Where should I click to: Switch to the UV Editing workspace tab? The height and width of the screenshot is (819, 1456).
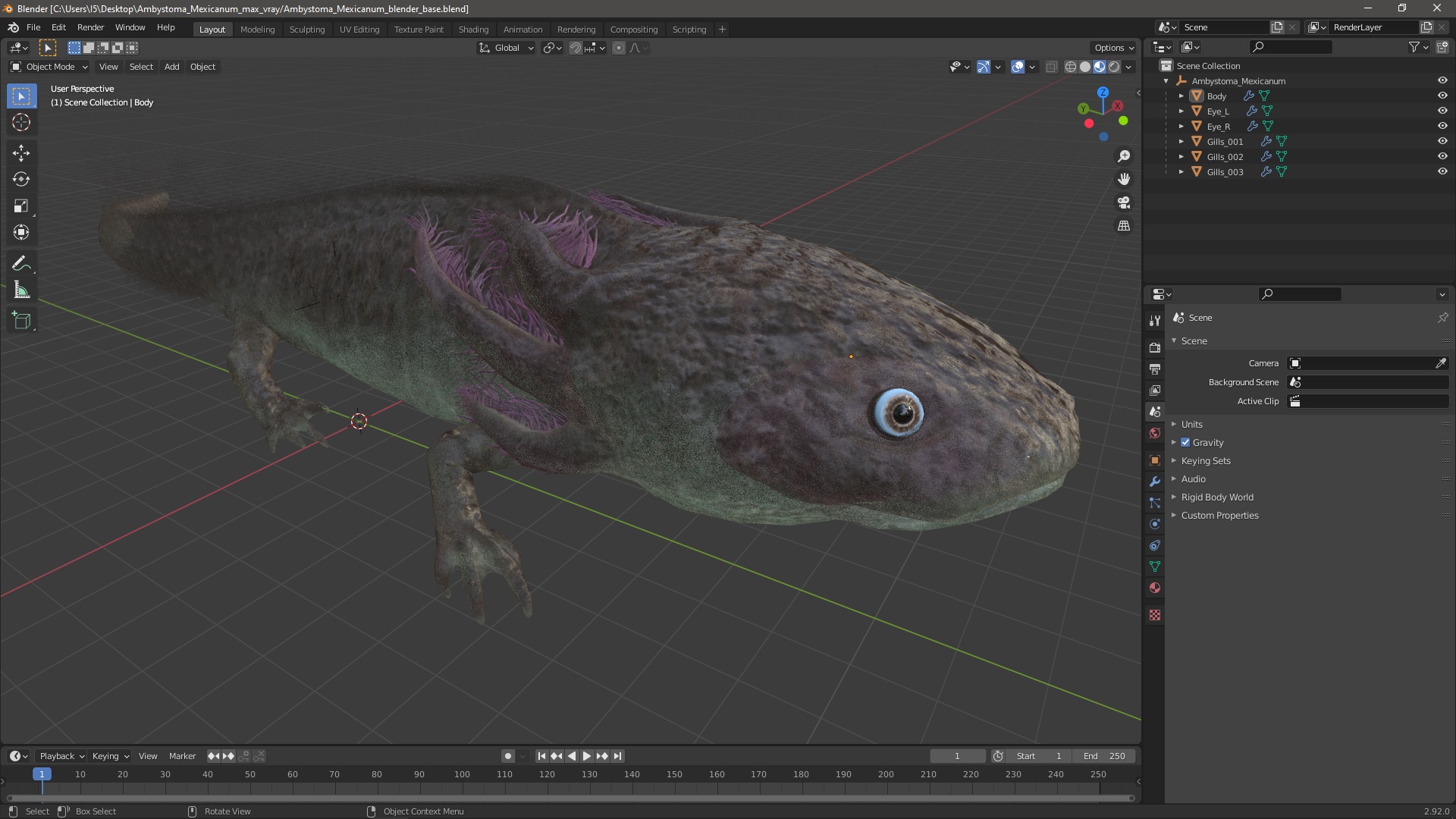click(359, 29)
